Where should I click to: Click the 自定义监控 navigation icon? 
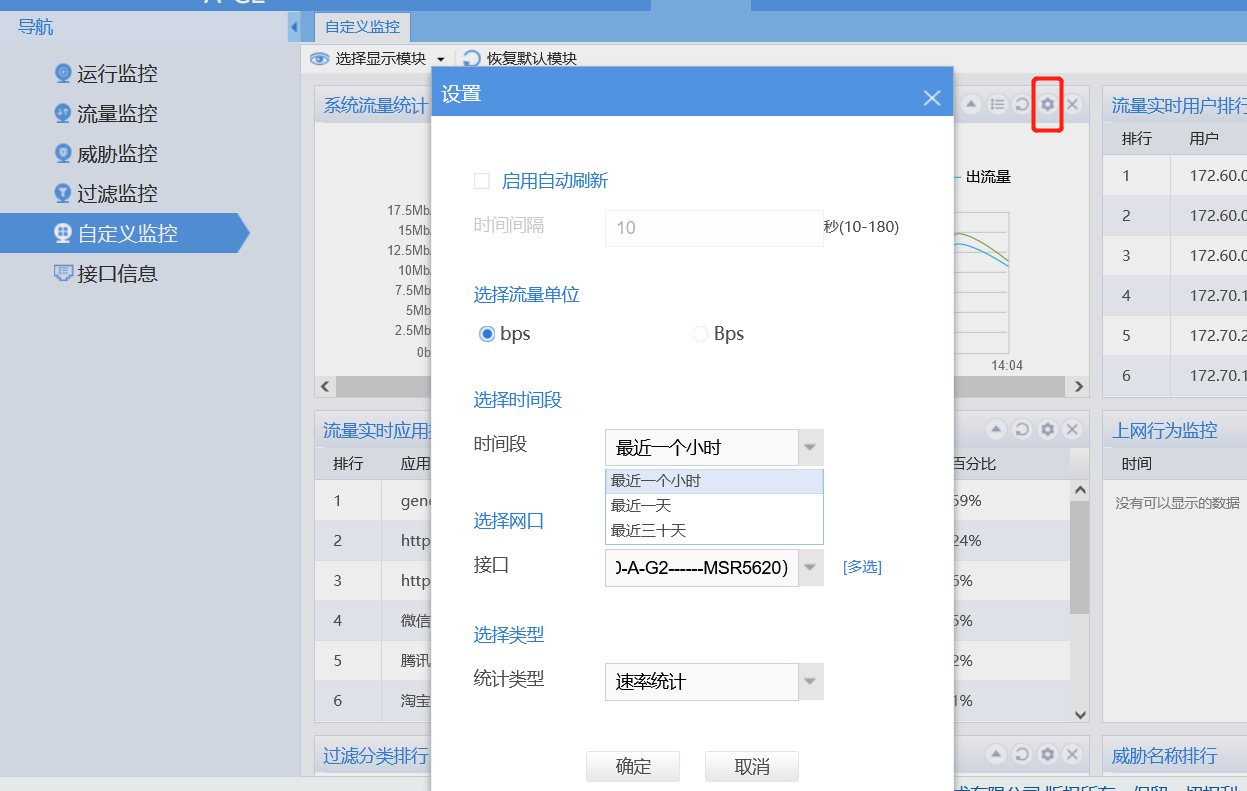pos(63,233)
